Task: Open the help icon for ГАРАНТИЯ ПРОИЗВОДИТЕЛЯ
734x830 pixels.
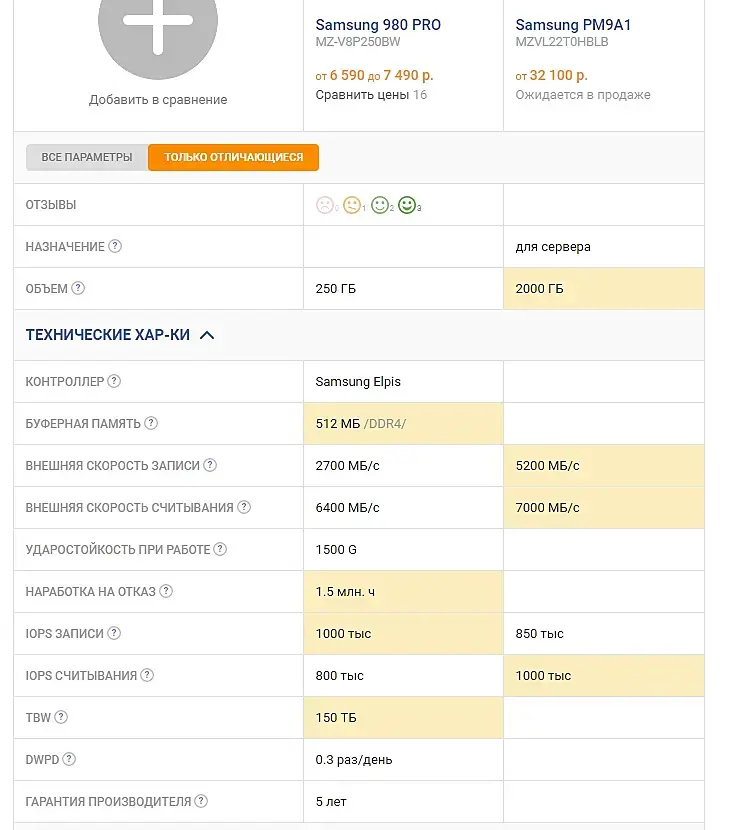Action: pos(201,801)
